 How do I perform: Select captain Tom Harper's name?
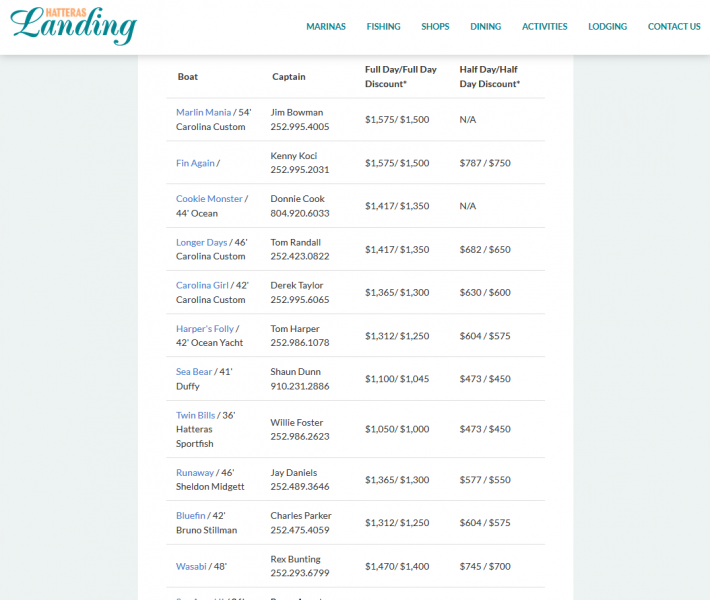point(295,329)
